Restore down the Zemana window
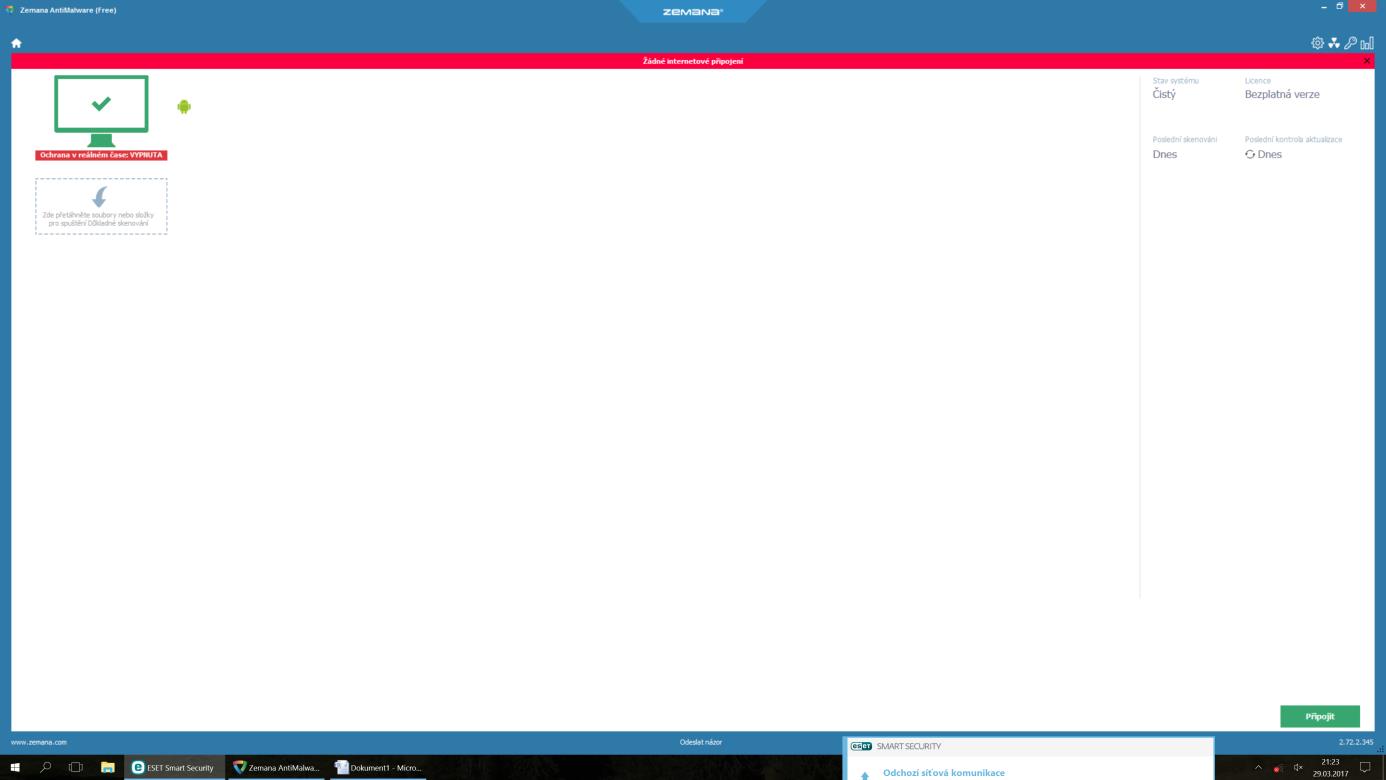The height and width of the screenshot is (780, 1386). tap(1340, 7)
